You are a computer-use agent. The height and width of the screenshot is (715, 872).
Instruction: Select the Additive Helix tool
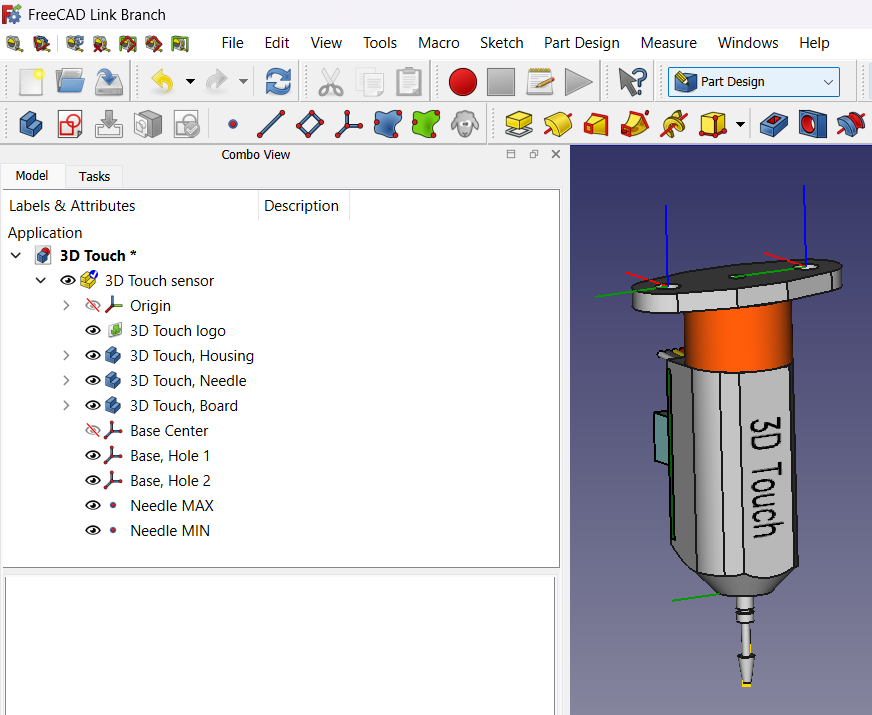(x=674, y=123)
